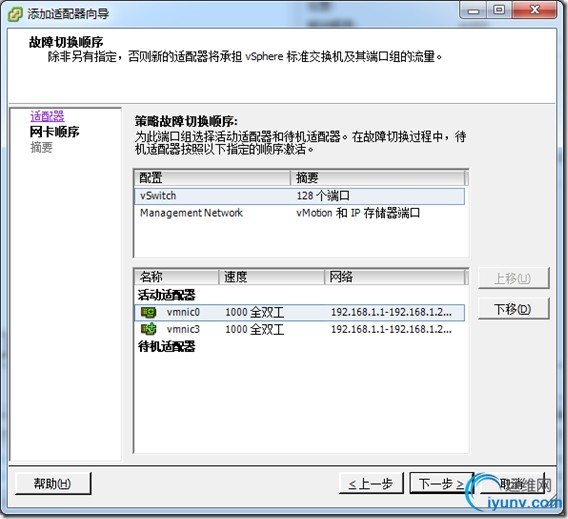Screen dimensions: 568x519
Task: Click the vMotion 和 IP 存储器端口 cell
Action: coord(358,213)
